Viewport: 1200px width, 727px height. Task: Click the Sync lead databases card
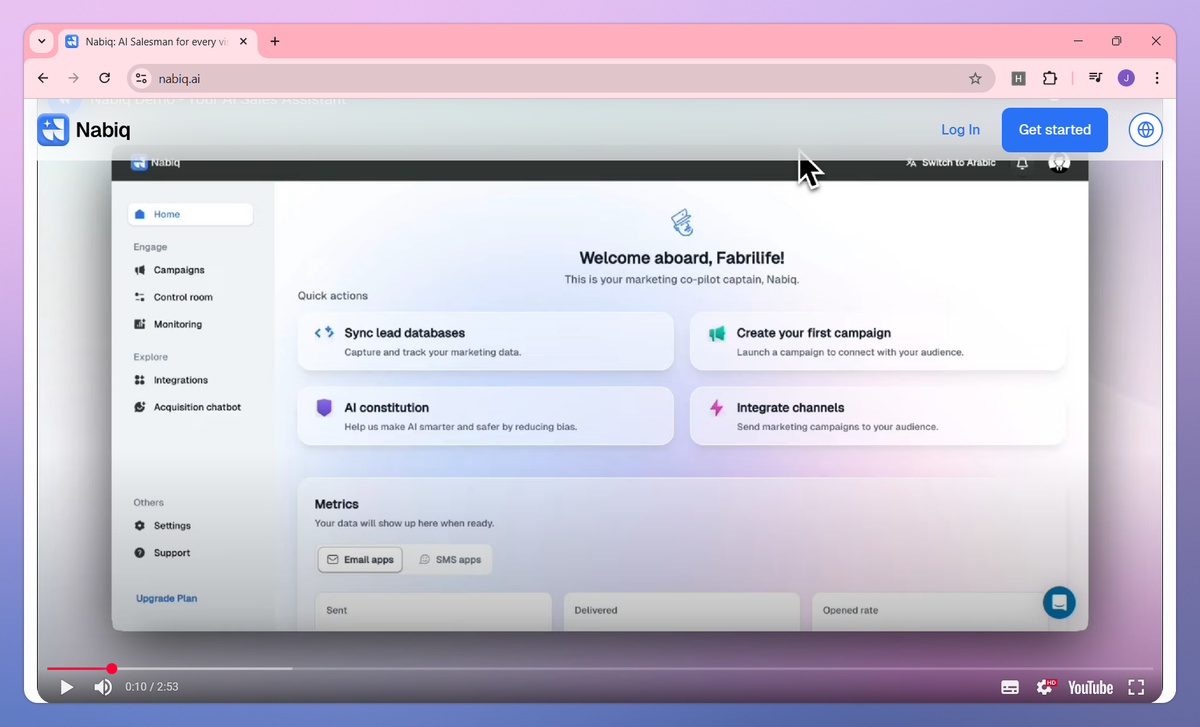click(x=485, y=341)
